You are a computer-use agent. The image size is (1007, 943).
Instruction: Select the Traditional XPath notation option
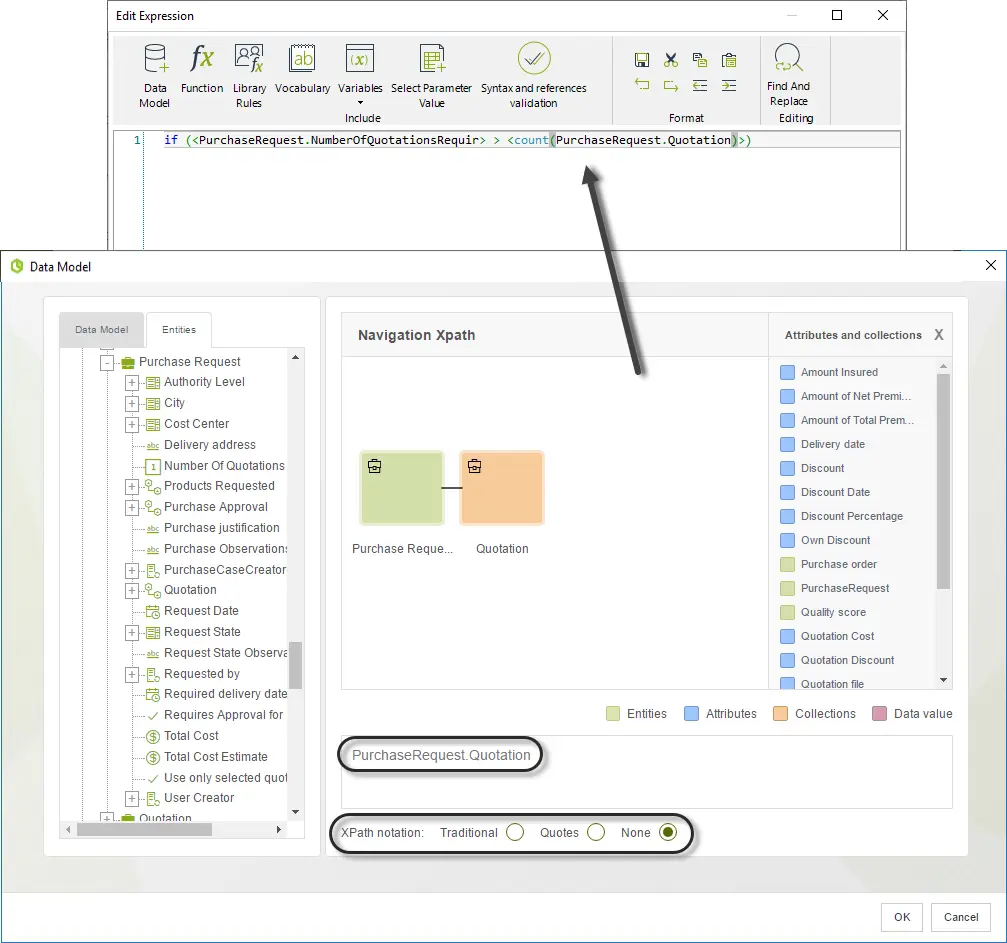tap(514, 833)
